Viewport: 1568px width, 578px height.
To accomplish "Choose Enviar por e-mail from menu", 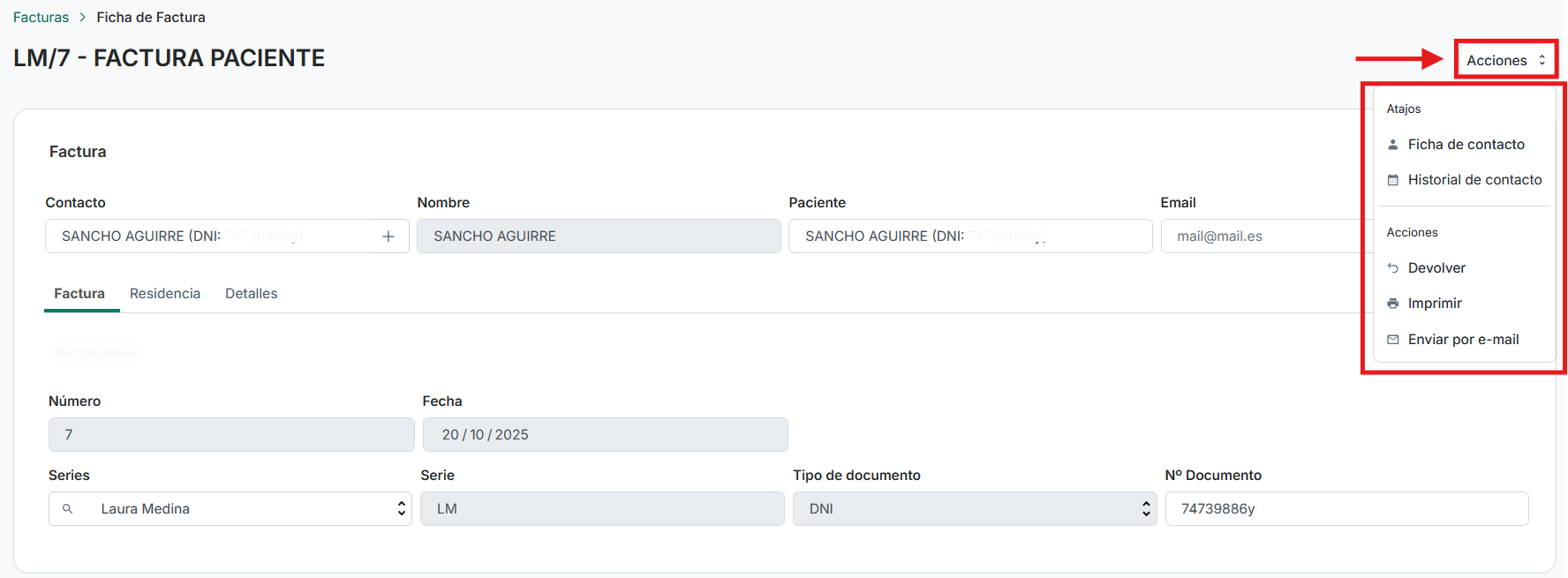I will [x=1463, y=340].
